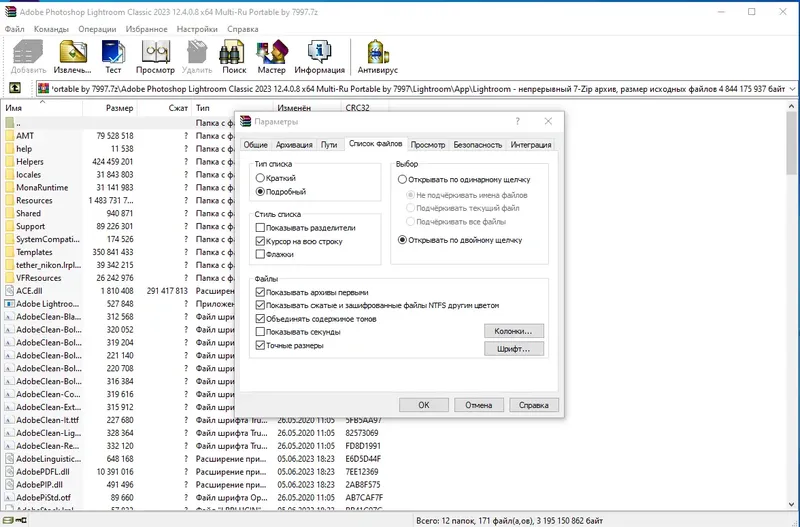Enable the Флажки checkbox

(x=260, y=254)
